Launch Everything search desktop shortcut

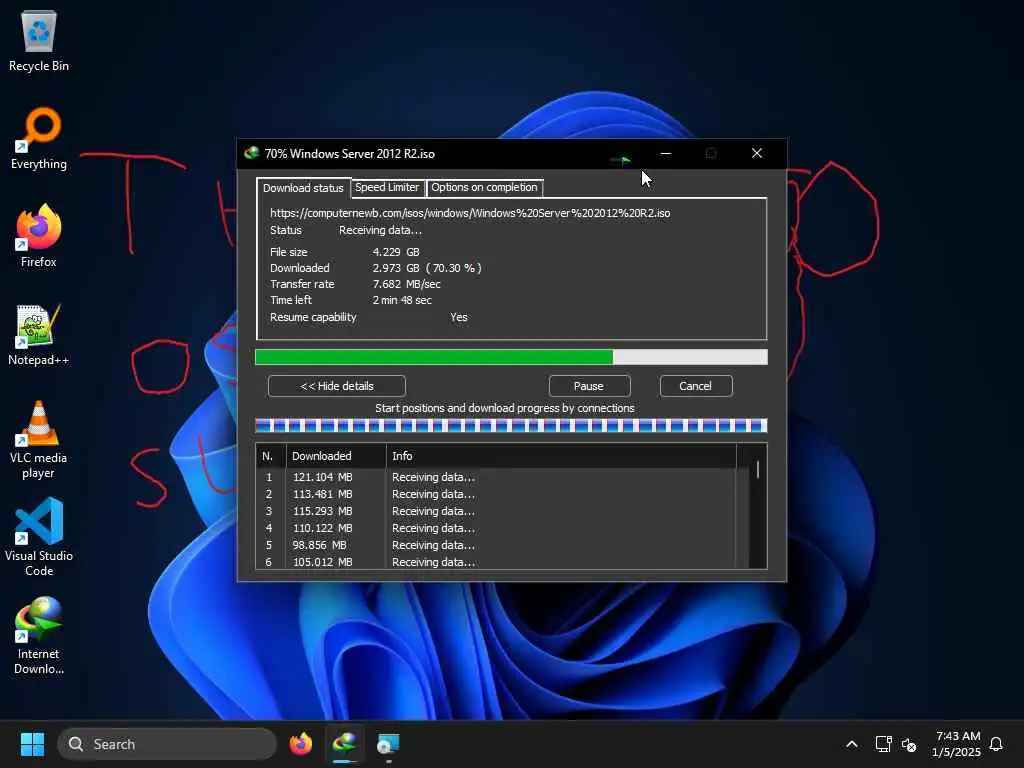coord(39,138)
